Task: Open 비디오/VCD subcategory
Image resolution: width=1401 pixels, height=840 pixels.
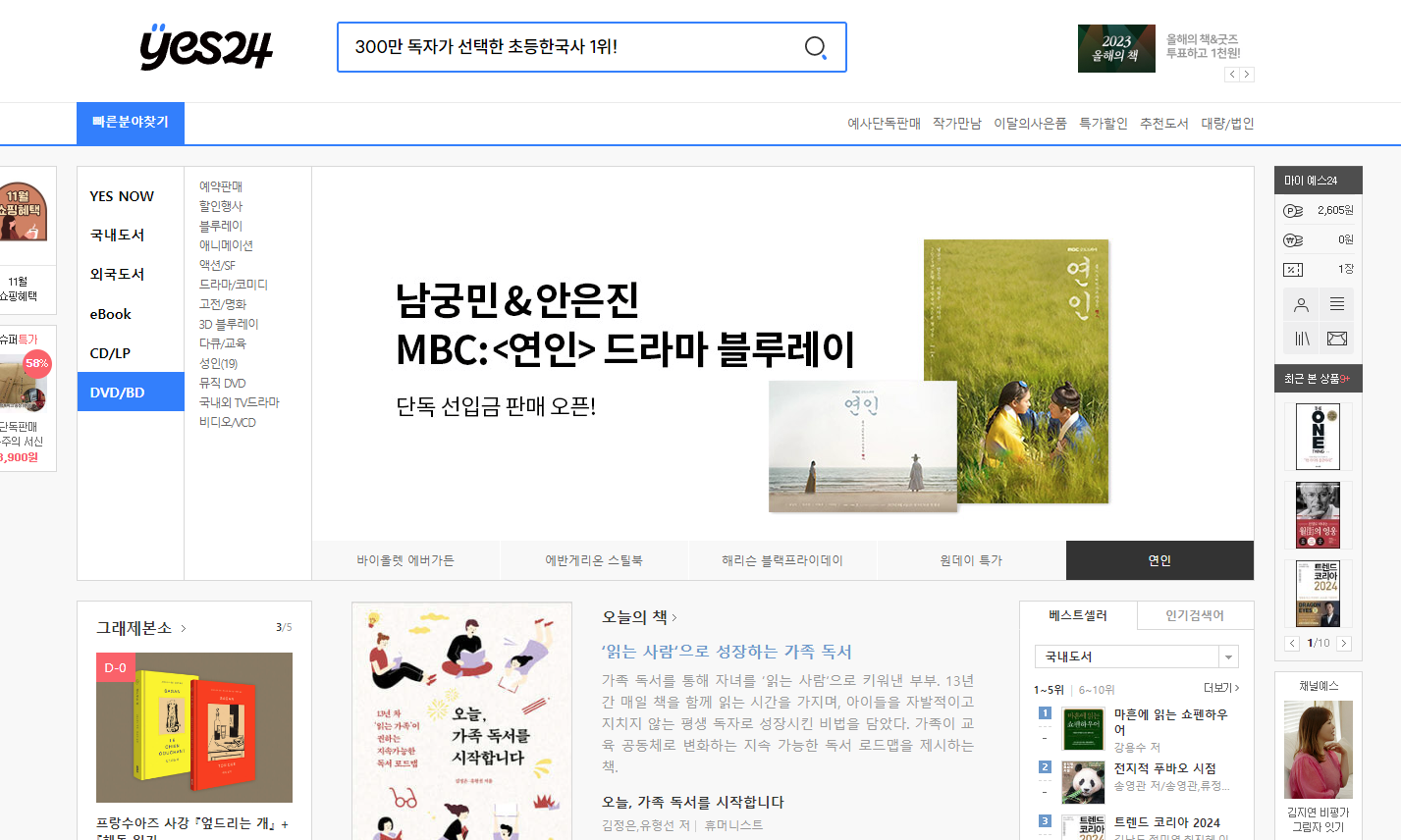Action: [x=228, y=422]
